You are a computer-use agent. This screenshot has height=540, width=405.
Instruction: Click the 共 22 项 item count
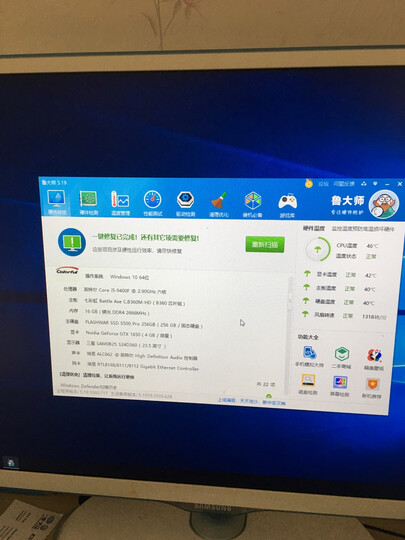click(x=266, y=384)
